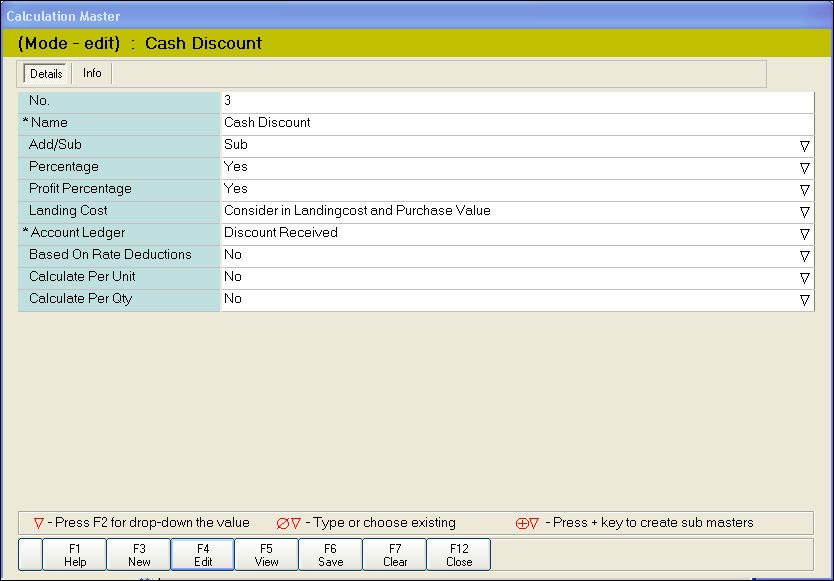Open the Profit Percentage dropdown arrow
The width and height of the screenshot is (834, 581).
[804, 189]
